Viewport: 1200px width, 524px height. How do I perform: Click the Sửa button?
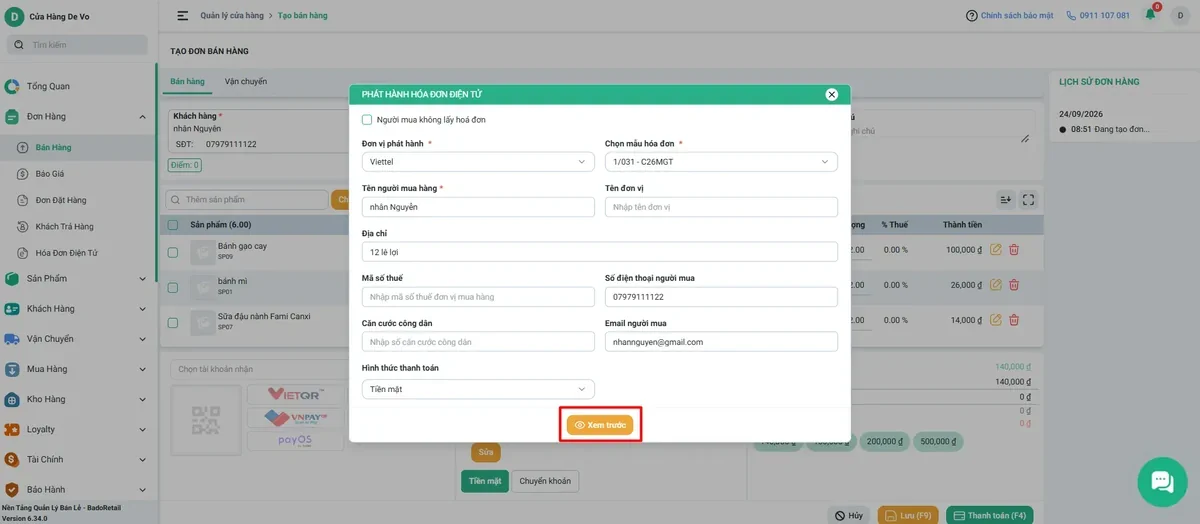coord(486,452)
